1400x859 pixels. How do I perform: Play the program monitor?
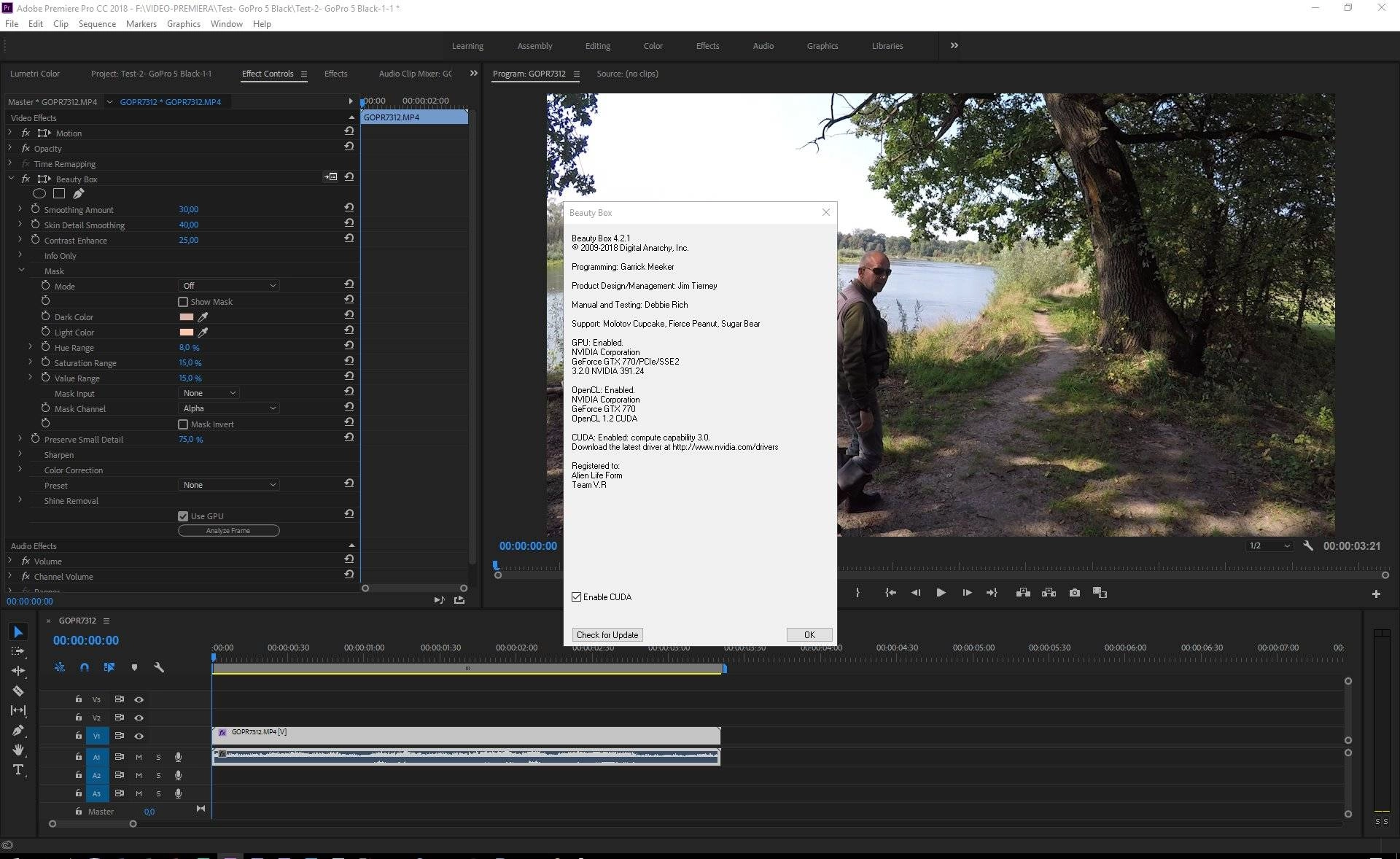(x=941, y=593)
